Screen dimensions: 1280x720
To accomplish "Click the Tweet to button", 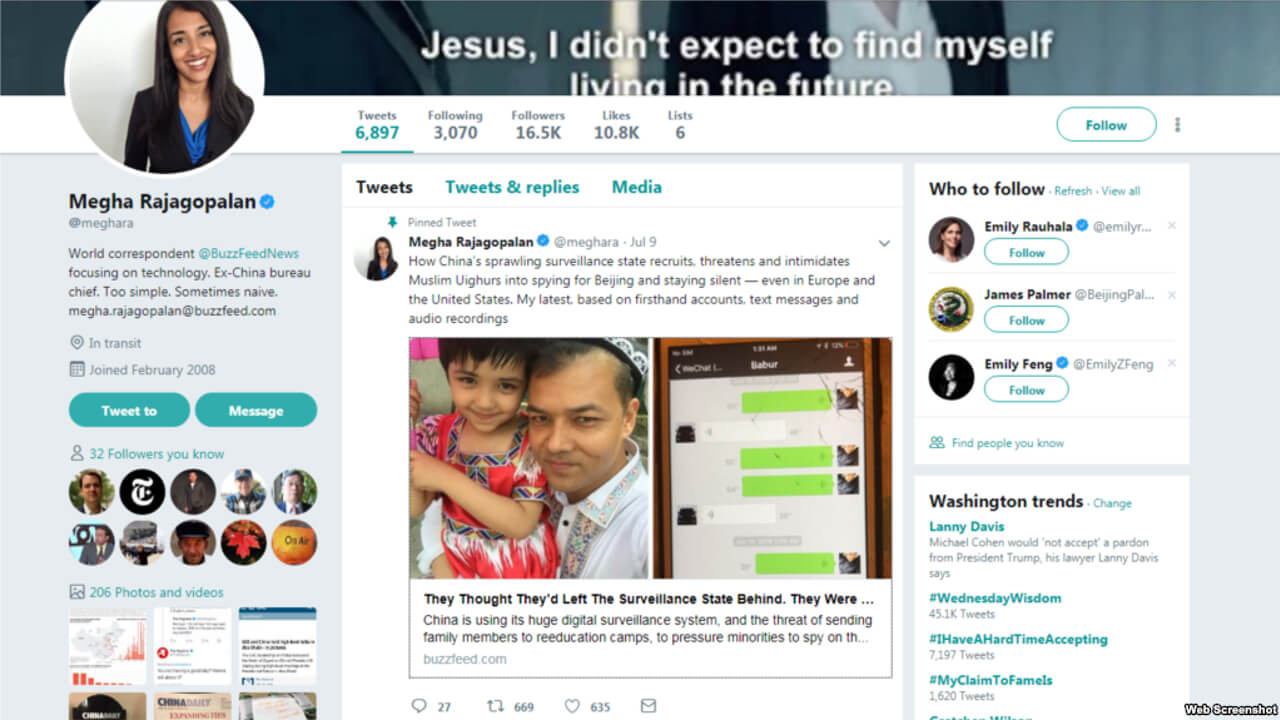I will tap(129, 410).
